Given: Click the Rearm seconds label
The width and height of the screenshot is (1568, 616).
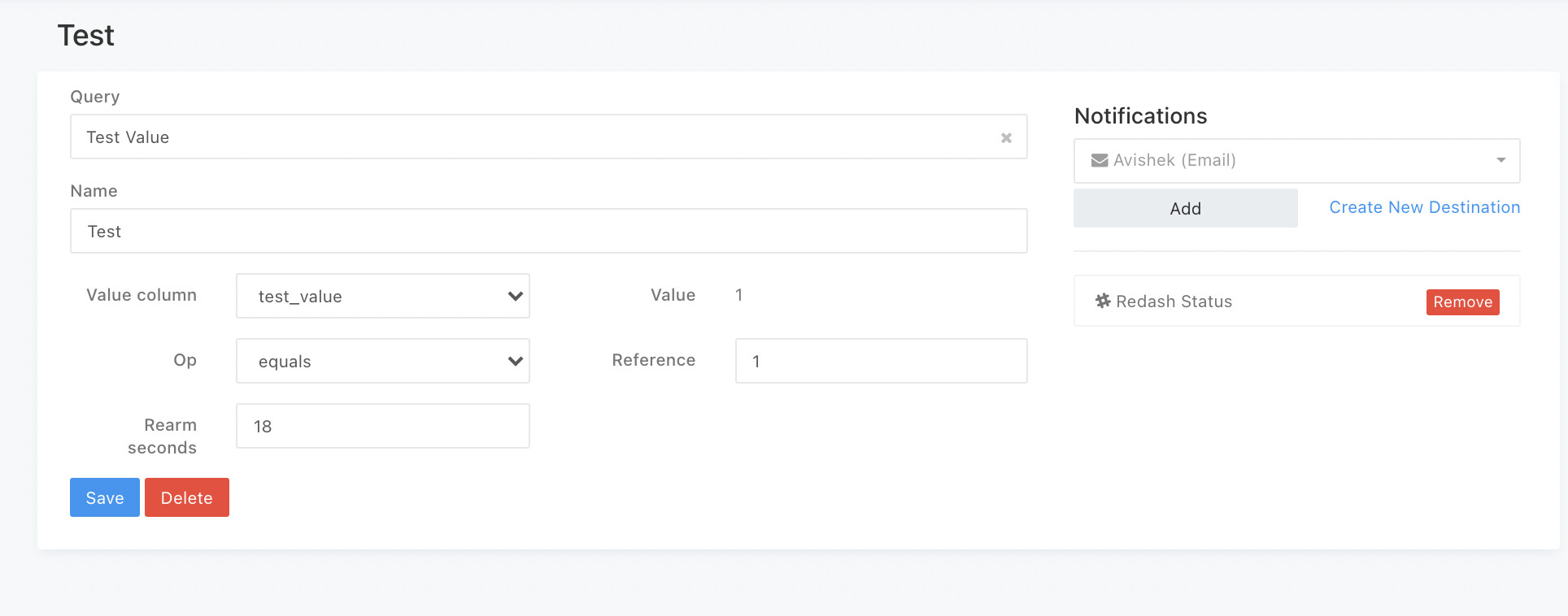Looking at the screenshot, I should 163,436.
